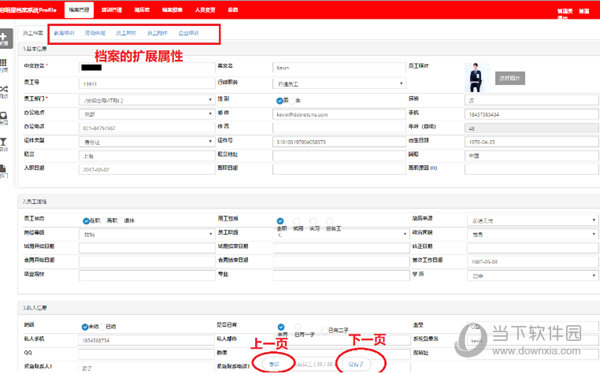This screenshot has width=600, height=374.
Task: Click the 试用开始日期 input field
Action: pos(147,248)
